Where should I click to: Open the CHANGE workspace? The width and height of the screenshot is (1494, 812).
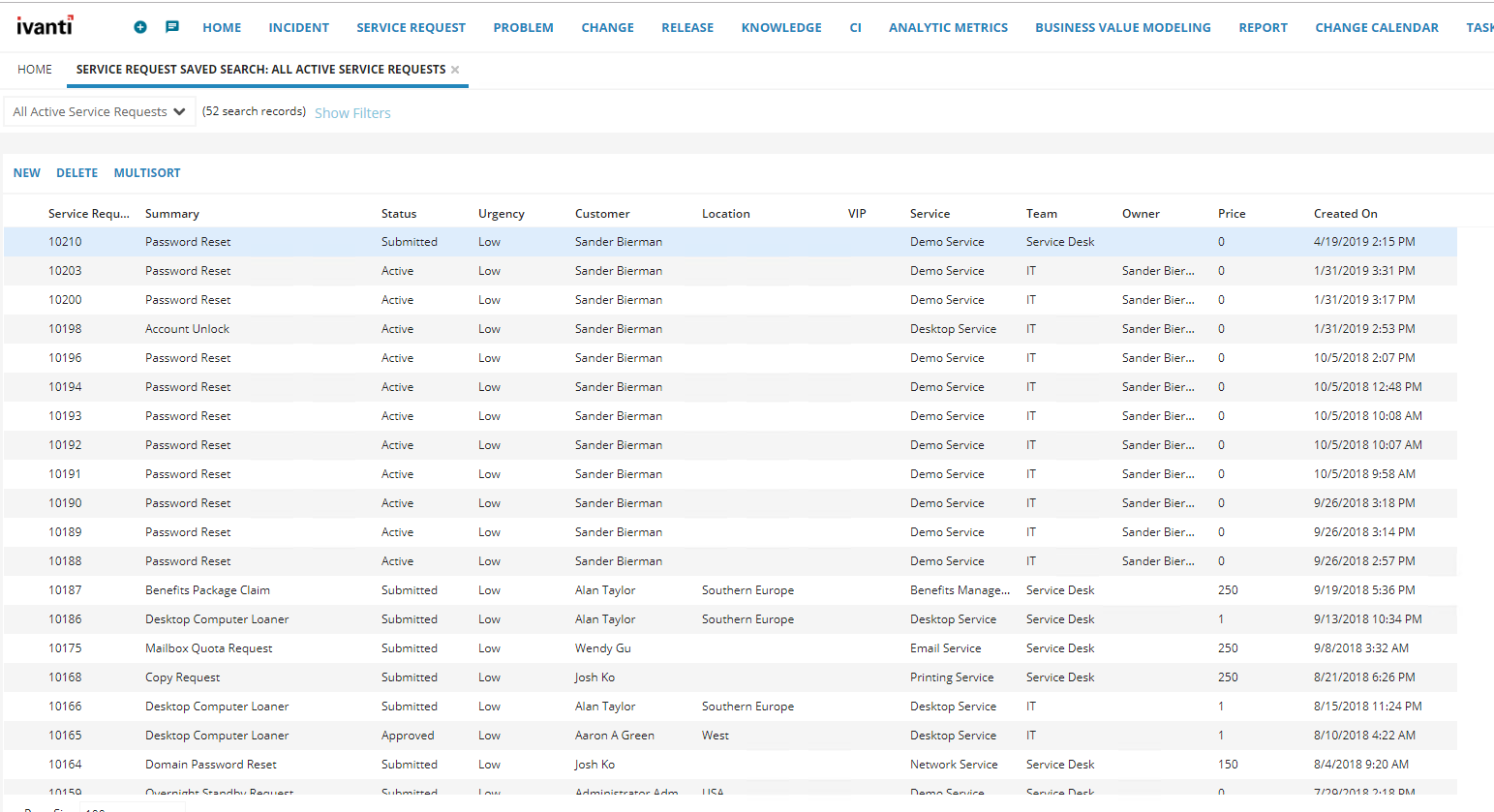click(x=608, y=28)
